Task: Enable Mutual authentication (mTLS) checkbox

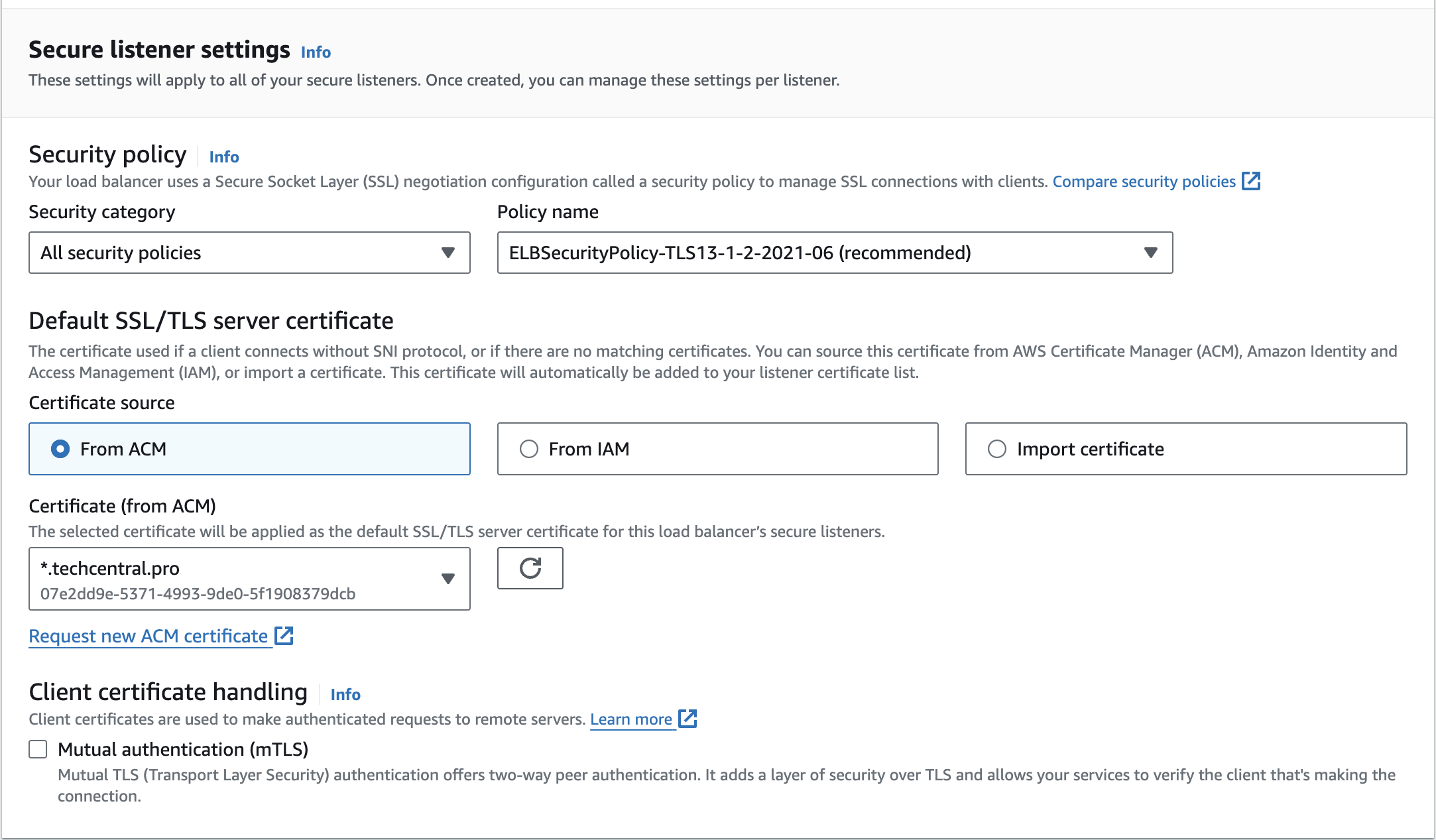Action: pos(38,749)
